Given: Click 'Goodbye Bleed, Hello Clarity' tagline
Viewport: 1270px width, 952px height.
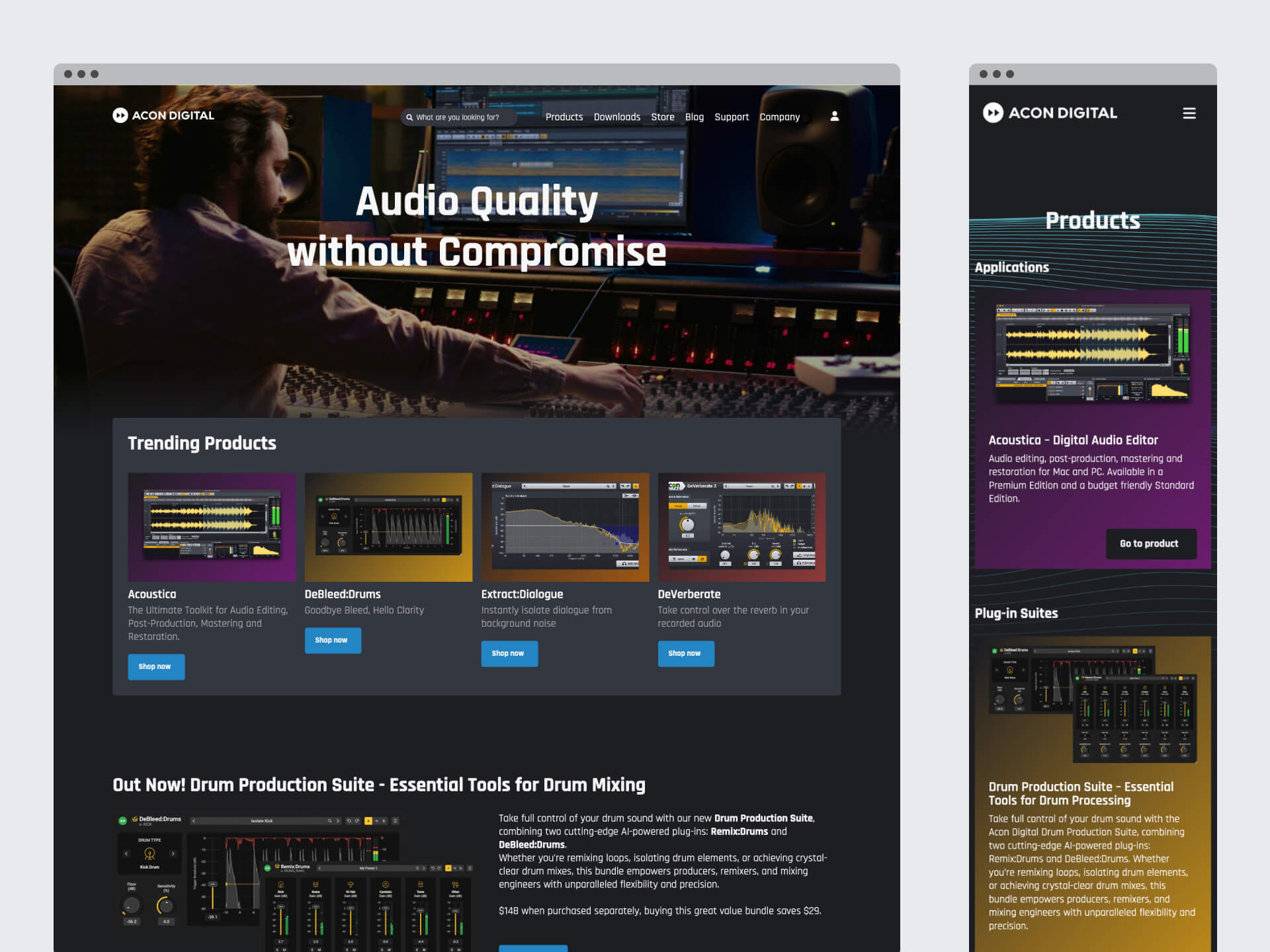Looking at the screenshot, I should 364,610.
